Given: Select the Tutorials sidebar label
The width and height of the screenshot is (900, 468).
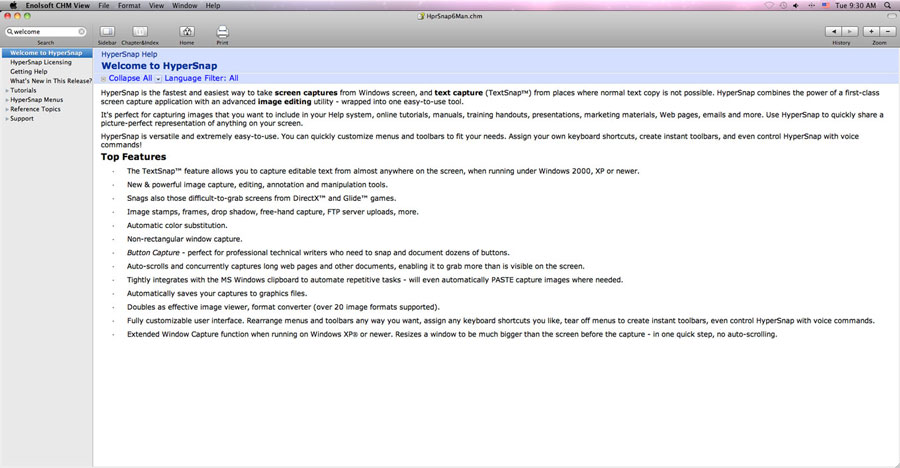Looking at the screenshot, I should pyautogui.click(x=23, y=90).
